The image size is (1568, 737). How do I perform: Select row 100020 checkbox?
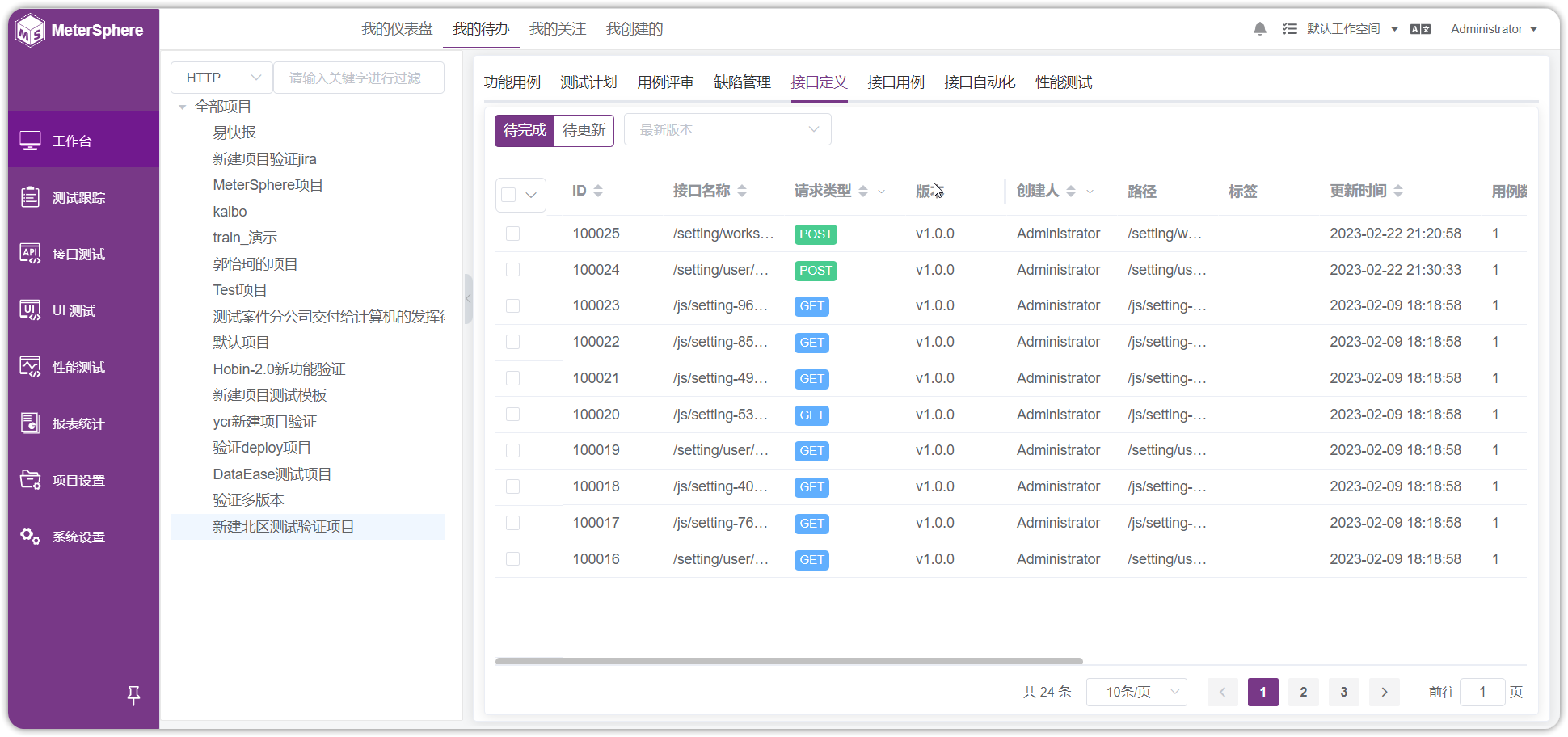[x=512, y=415]
